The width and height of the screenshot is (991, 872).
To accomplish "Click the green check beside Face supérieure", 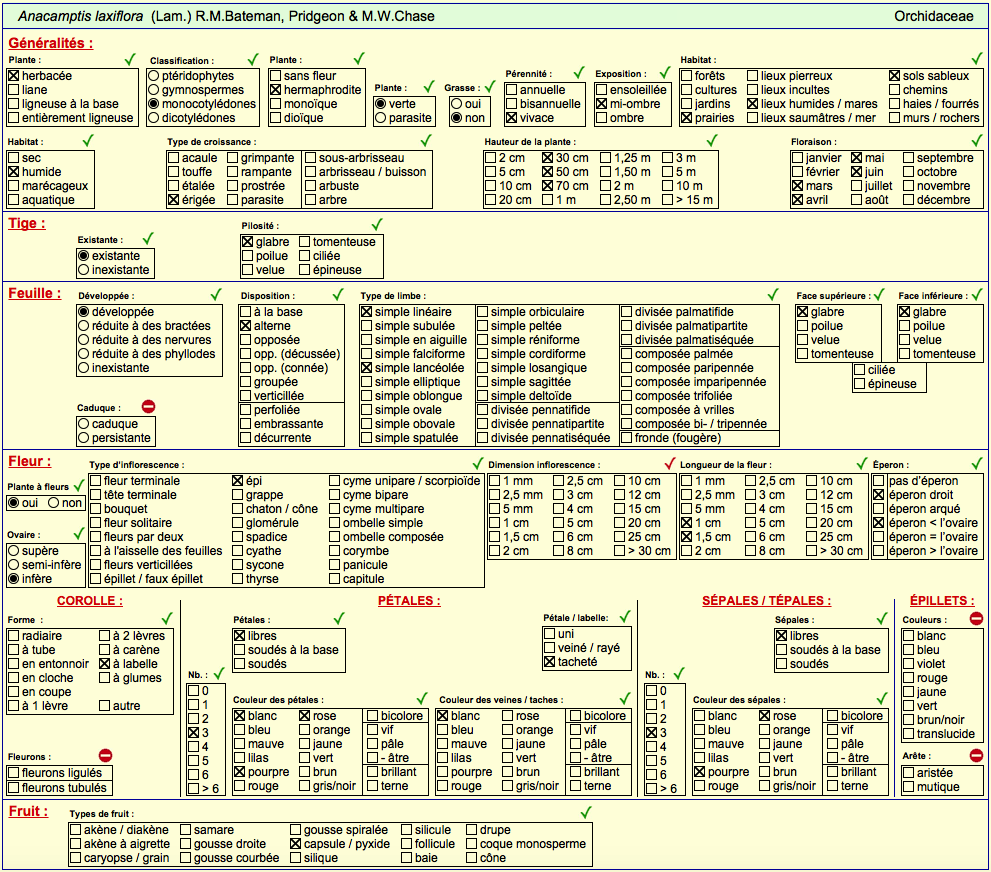I will click(x=879, y=294).
